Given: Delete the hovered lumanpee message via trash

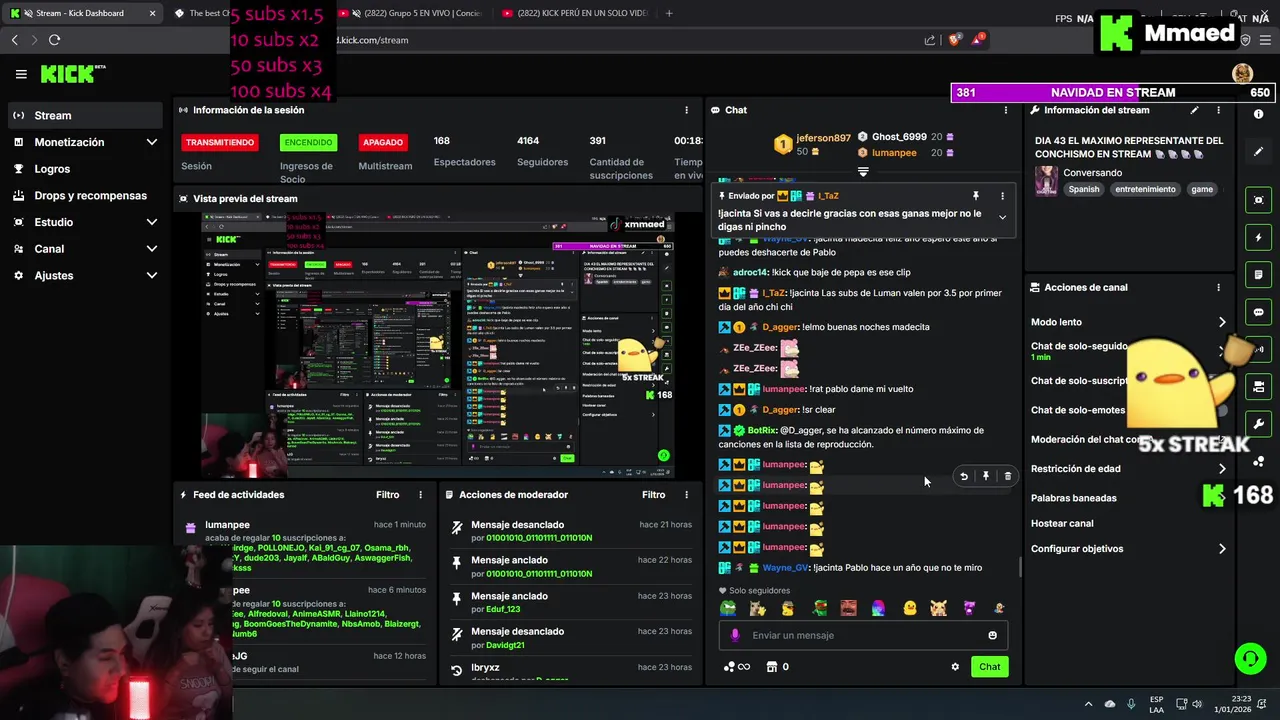Looking at the screenshot, I should 1007,476.
